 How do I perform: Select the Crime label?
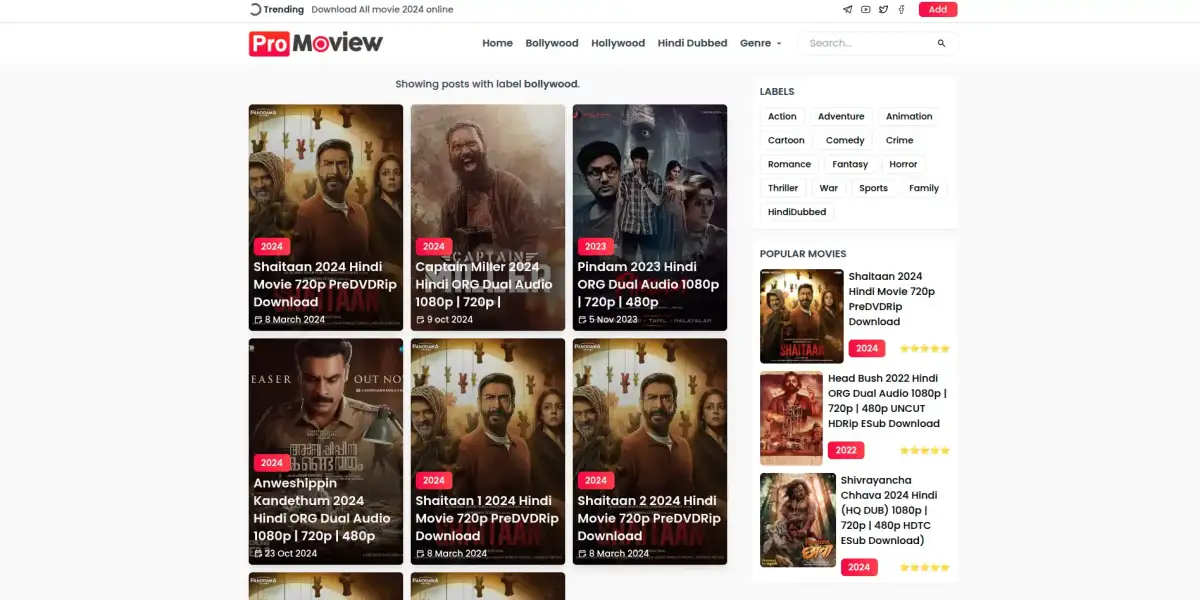899,140
